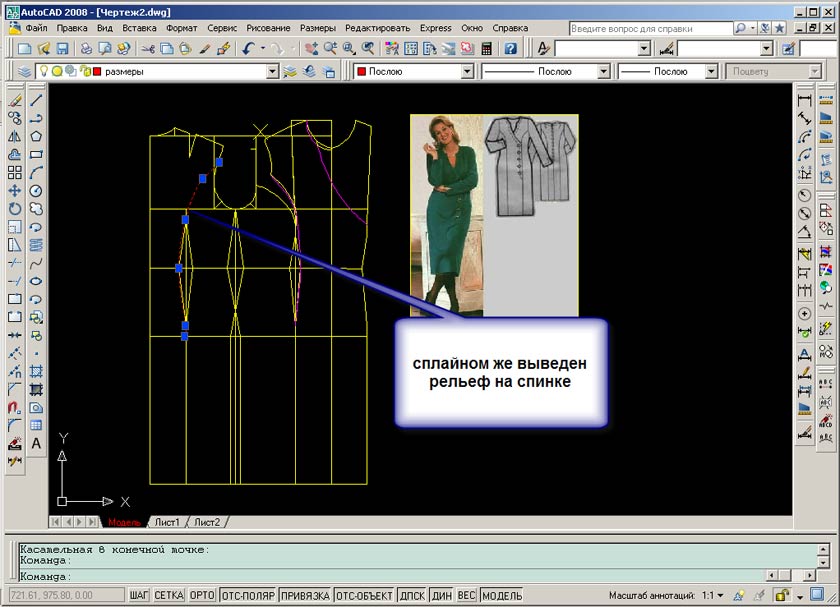
Task: Open the color dropdown set to Послою
Action: coord(466,72)
